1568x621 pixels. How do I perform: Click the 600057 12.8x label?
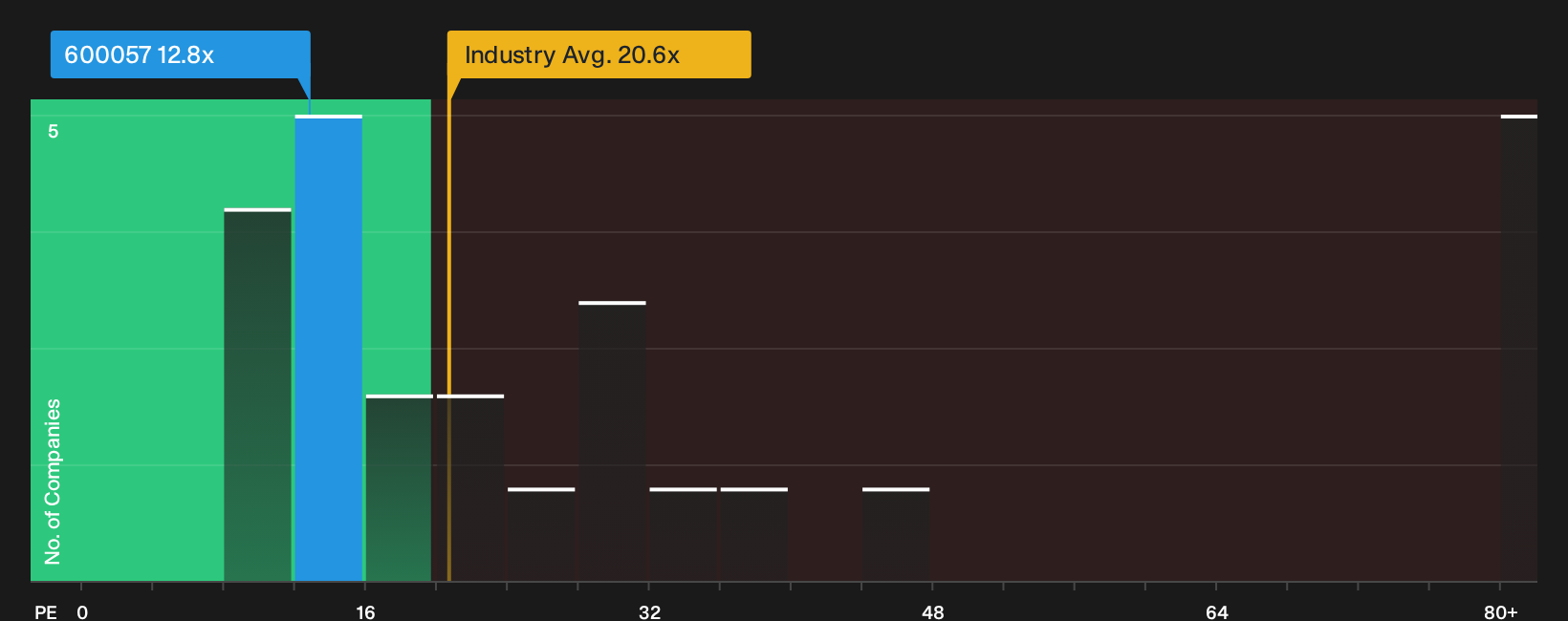pos(180,54)
